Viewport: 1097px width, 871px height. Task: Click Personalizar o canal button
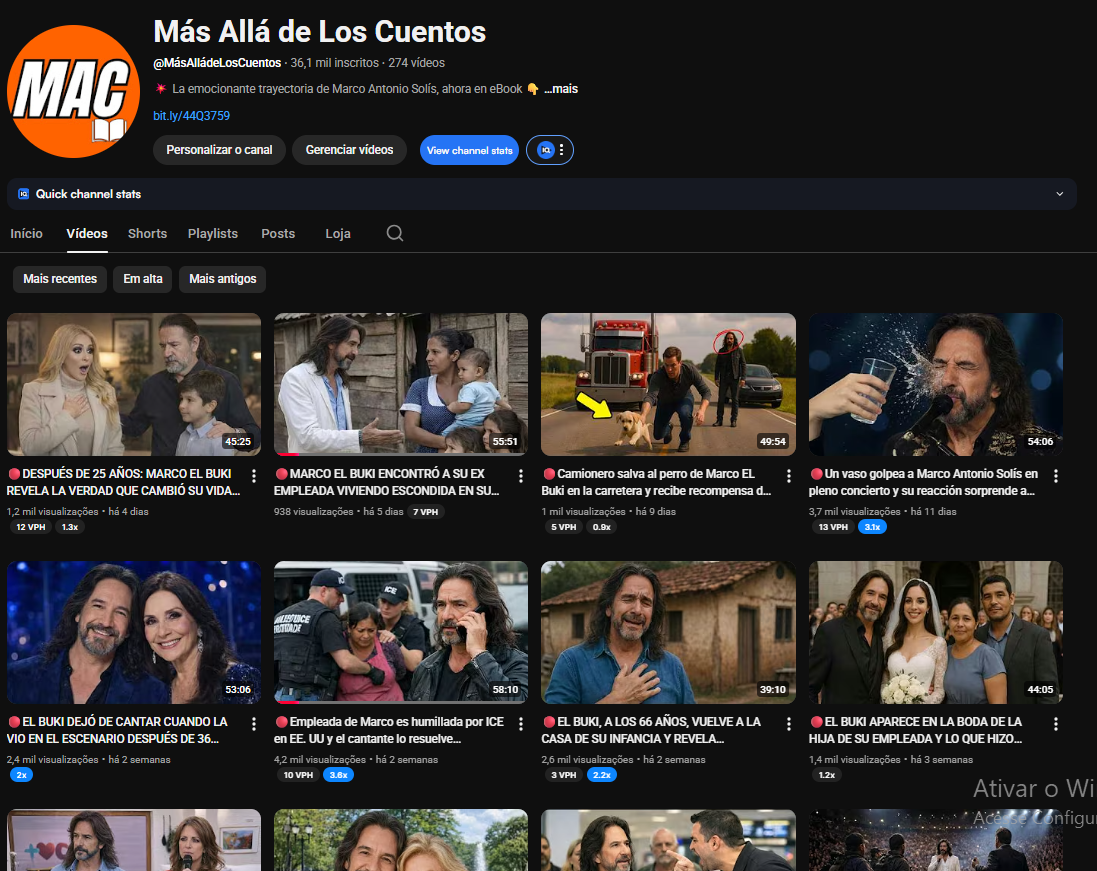[219, 150]
